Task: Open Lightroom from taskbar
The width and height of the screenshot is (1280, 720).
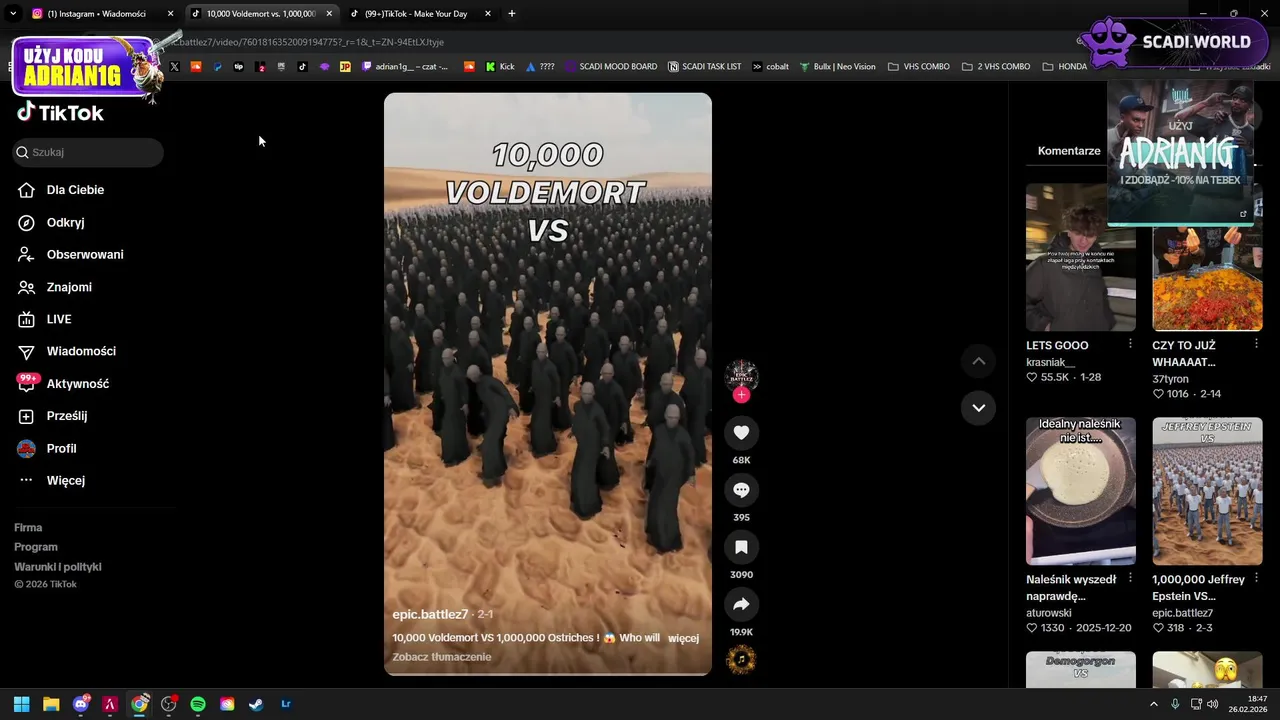Action: [286, 704]
